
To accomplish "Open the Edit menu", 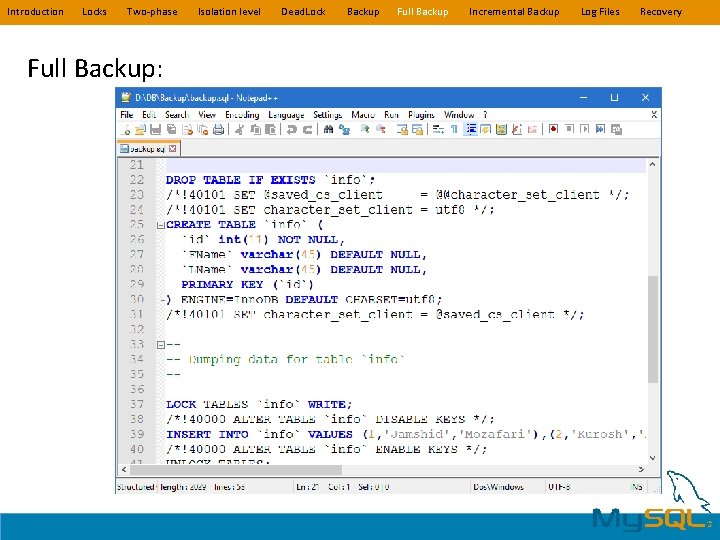I will coord(149,114).
